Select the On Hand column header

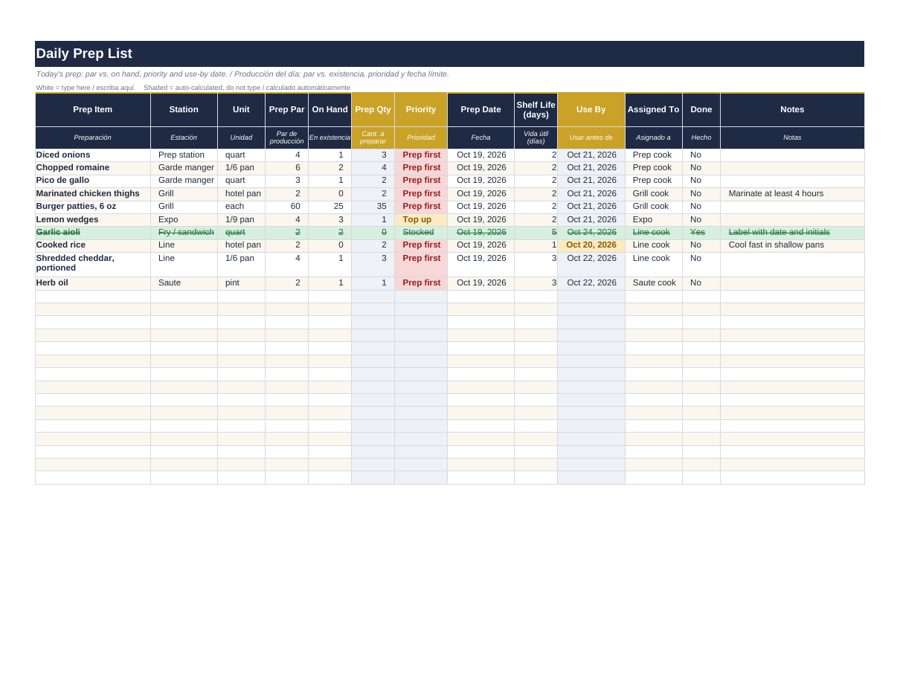(x=329, y=109)
